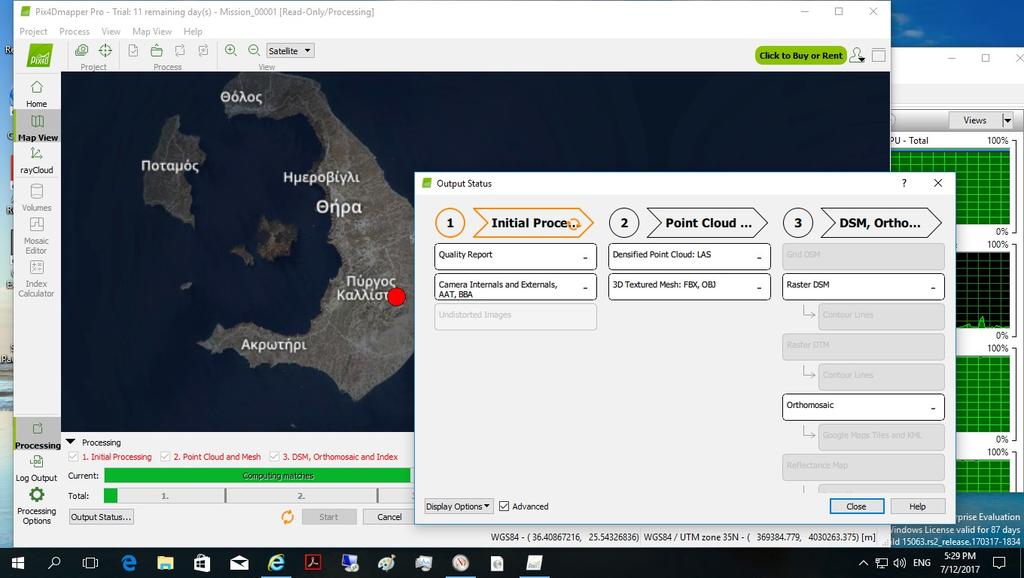Click the Help button in Output Status
This screenshot has height=578, width=1024.
(918, 506)
